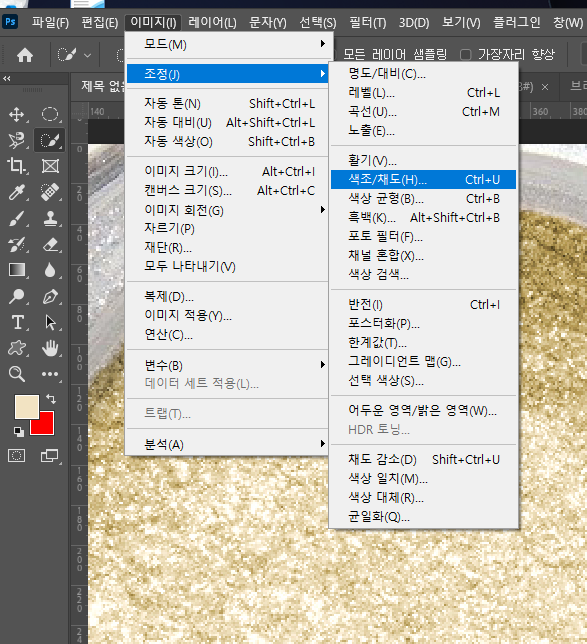Swap foreground and background colors arrow
The height and width of the screenshot is (644, 587).
pos(51,398)
